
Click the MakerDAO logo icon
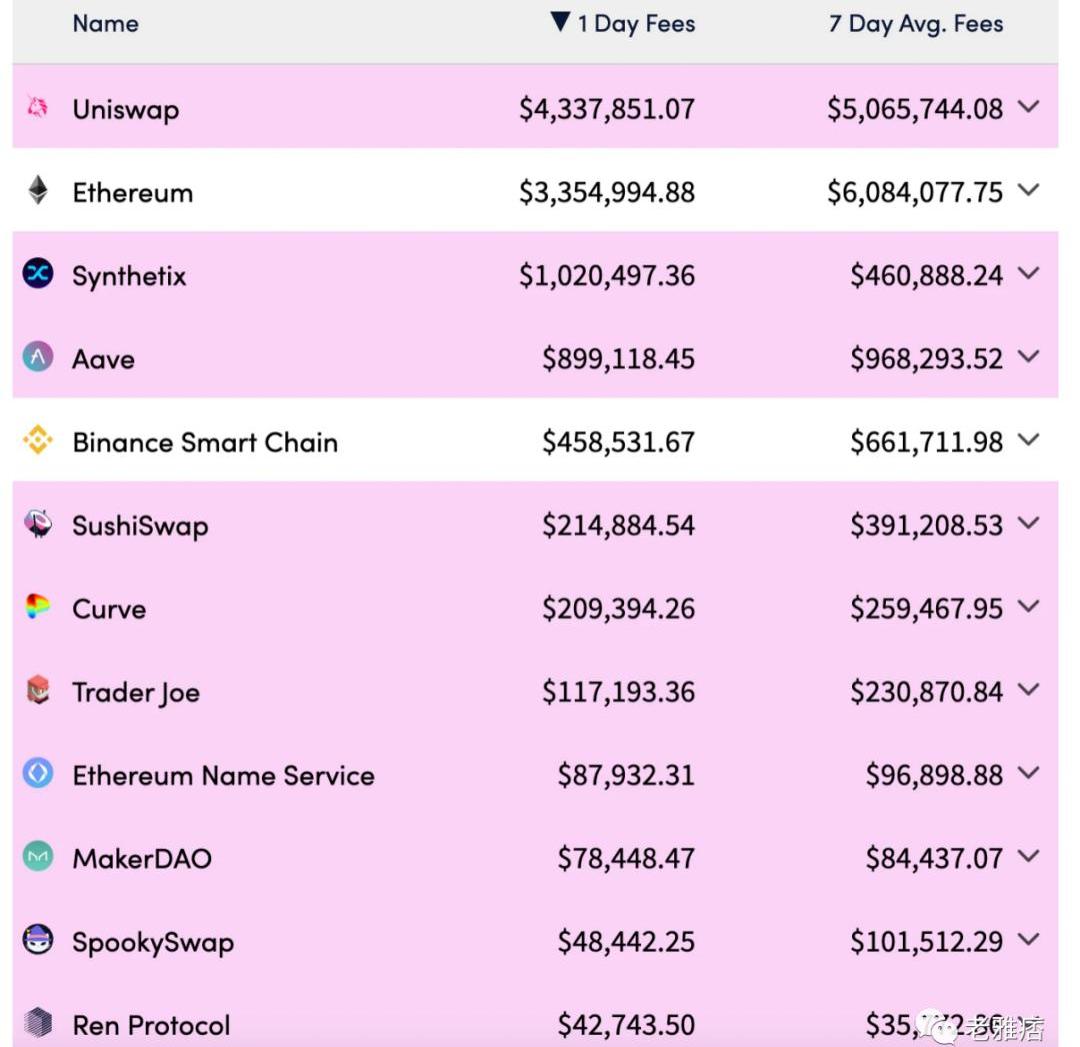coord(38,857)
